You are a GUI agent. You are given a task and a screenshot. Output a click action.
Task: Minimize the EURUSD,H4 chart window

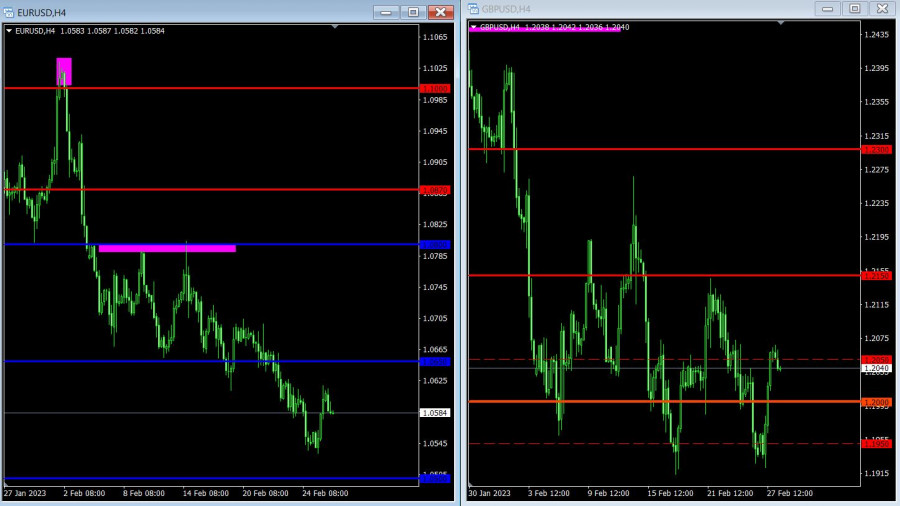click(x=386, y=12)
